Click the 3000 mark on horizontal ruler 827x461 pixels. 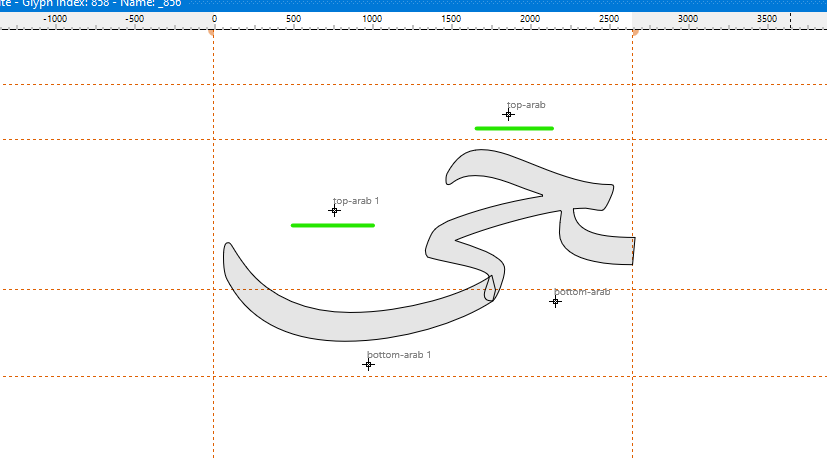coord(688,20)
